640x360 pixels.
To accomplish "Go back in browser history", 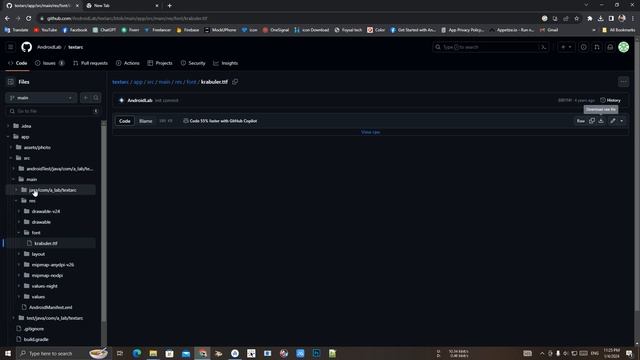I will (x=7, y=18).
